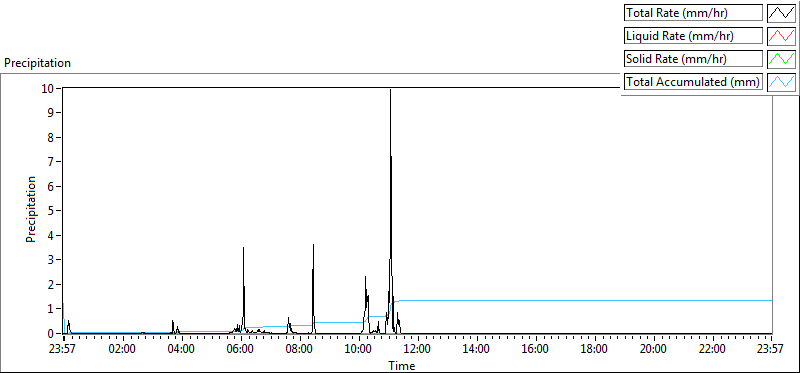Image resolution: width=800 pixels, height=373 pixels.
Task: Click the green Solid Rate line-style icon
Action: pos(781,58)
